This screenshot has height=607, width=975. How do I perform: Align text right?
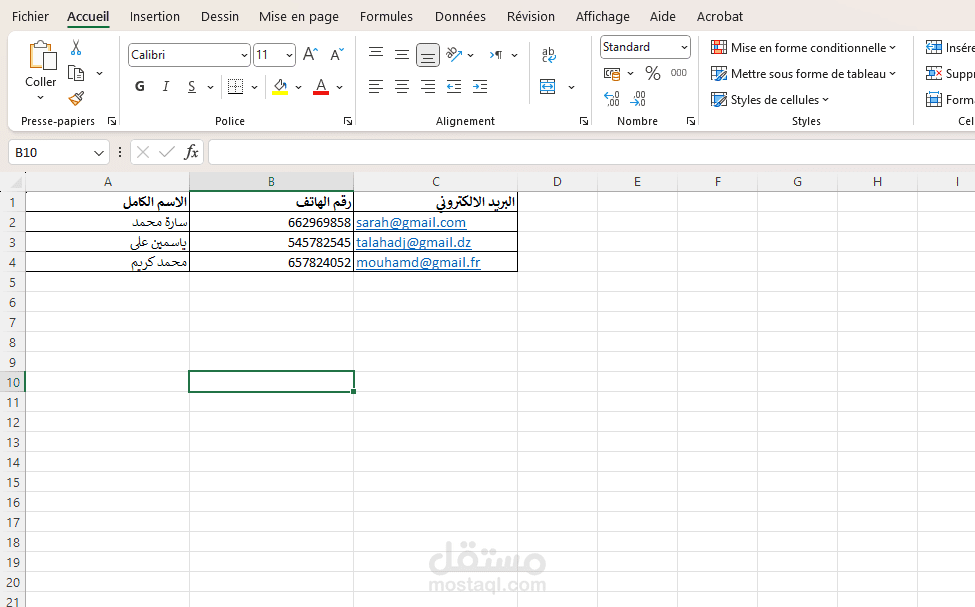pos(428,86)
